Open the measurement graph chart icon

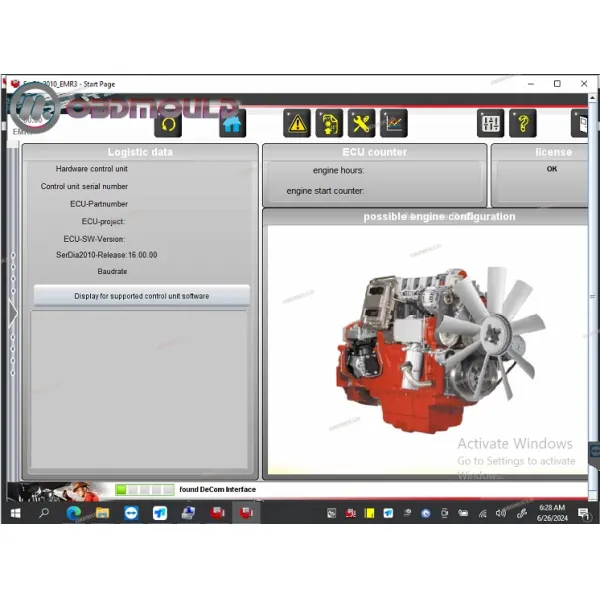coord(393,123)
